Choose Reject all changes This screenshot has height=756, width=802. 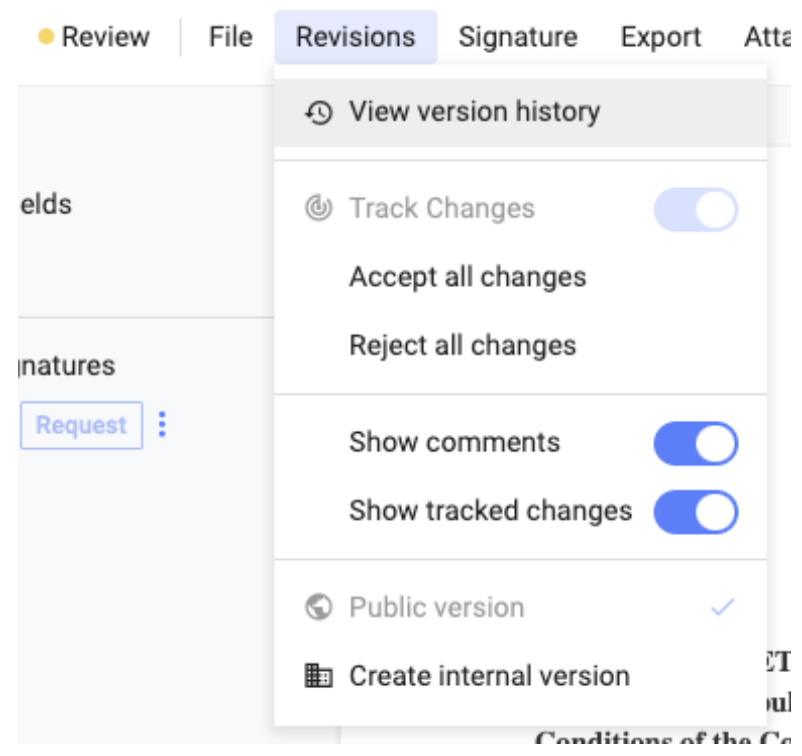coord(463,346)
